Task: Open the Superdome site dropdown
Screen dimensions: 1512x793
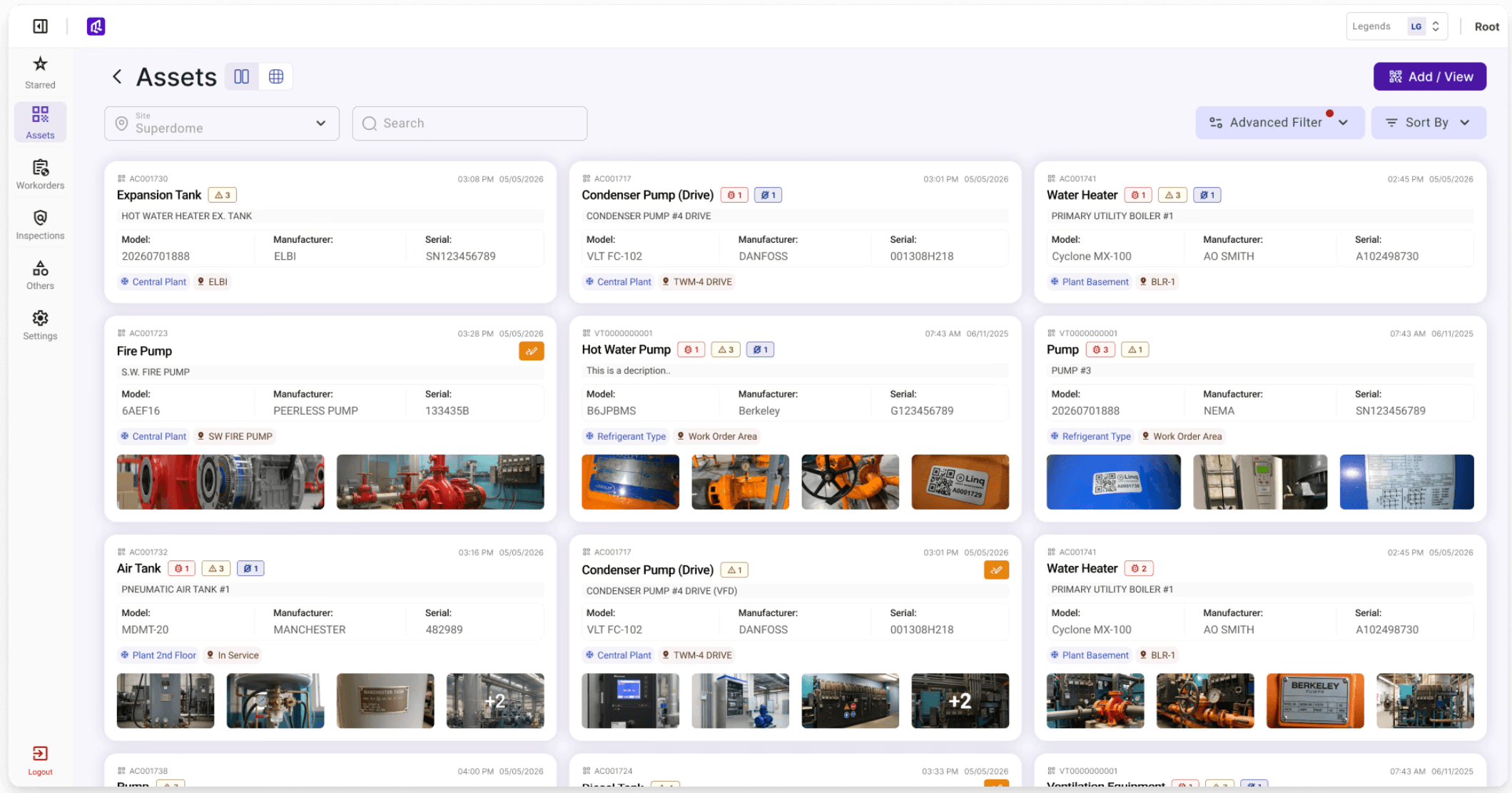Action: pos(222,123)
